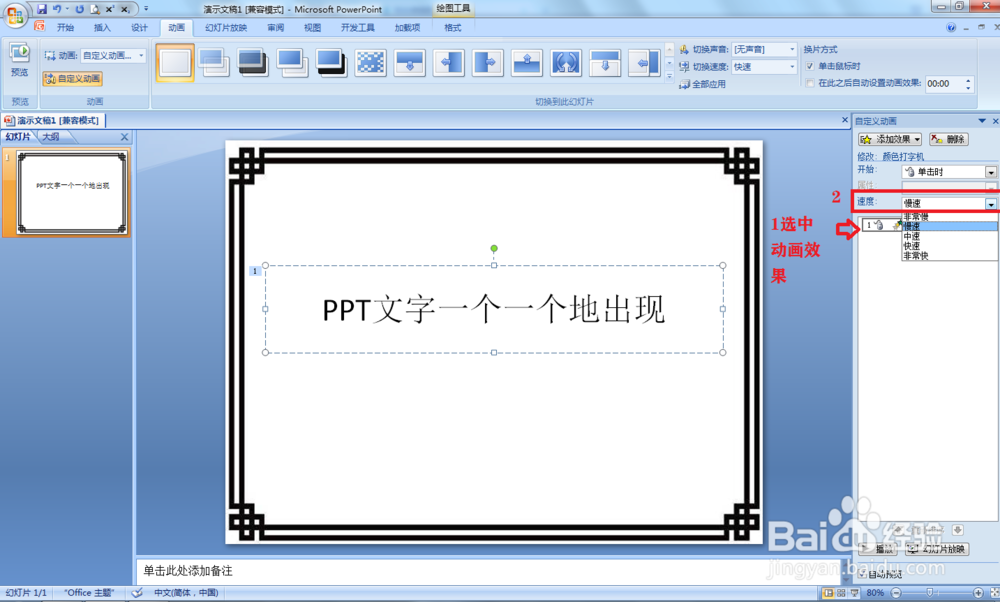Apply superscript from quick access toolbar
This screenshot has width=1000, height=602.
click(110, 9)
